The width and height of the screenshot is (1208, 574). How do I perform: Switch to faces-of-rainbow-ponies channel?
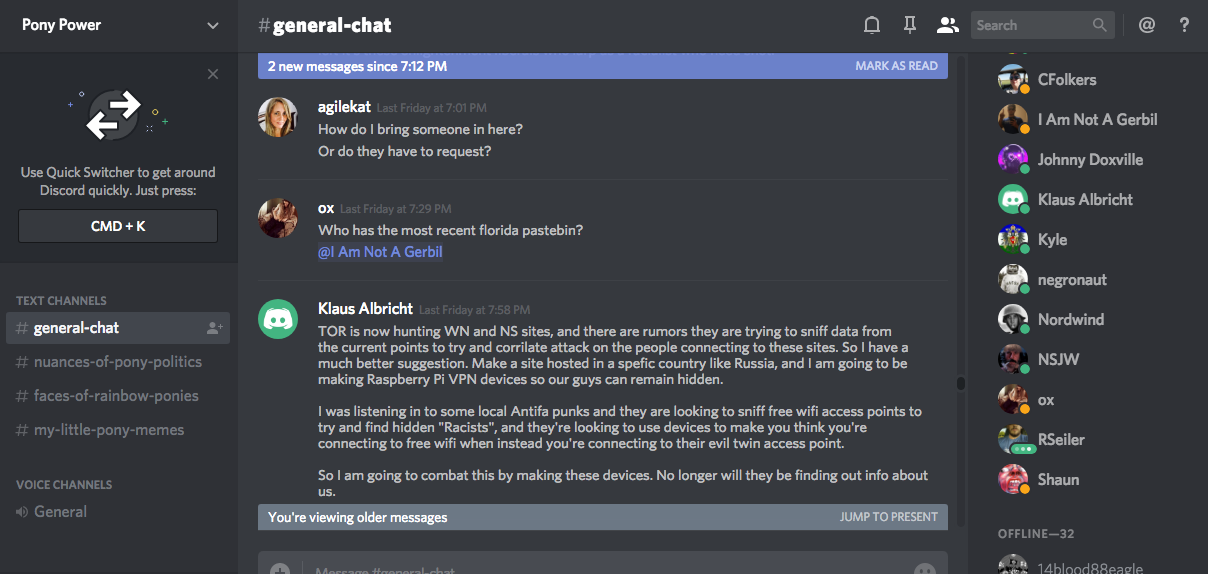click(x=116, y=396)
